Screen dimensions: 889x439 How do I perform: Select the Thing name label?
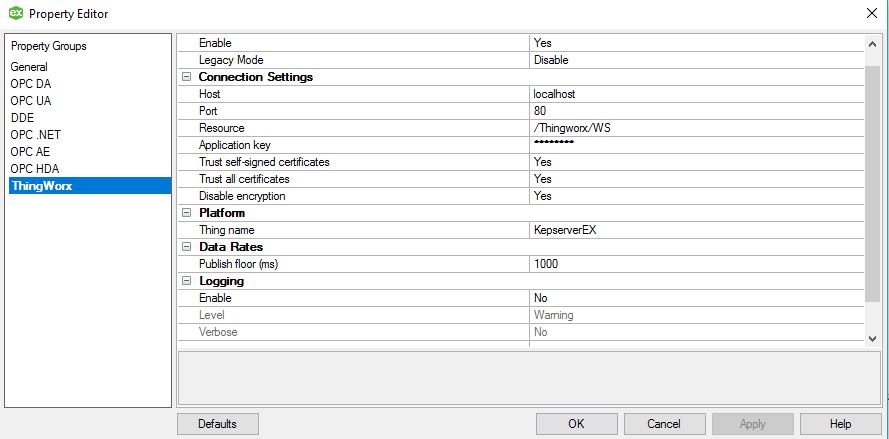227,230
